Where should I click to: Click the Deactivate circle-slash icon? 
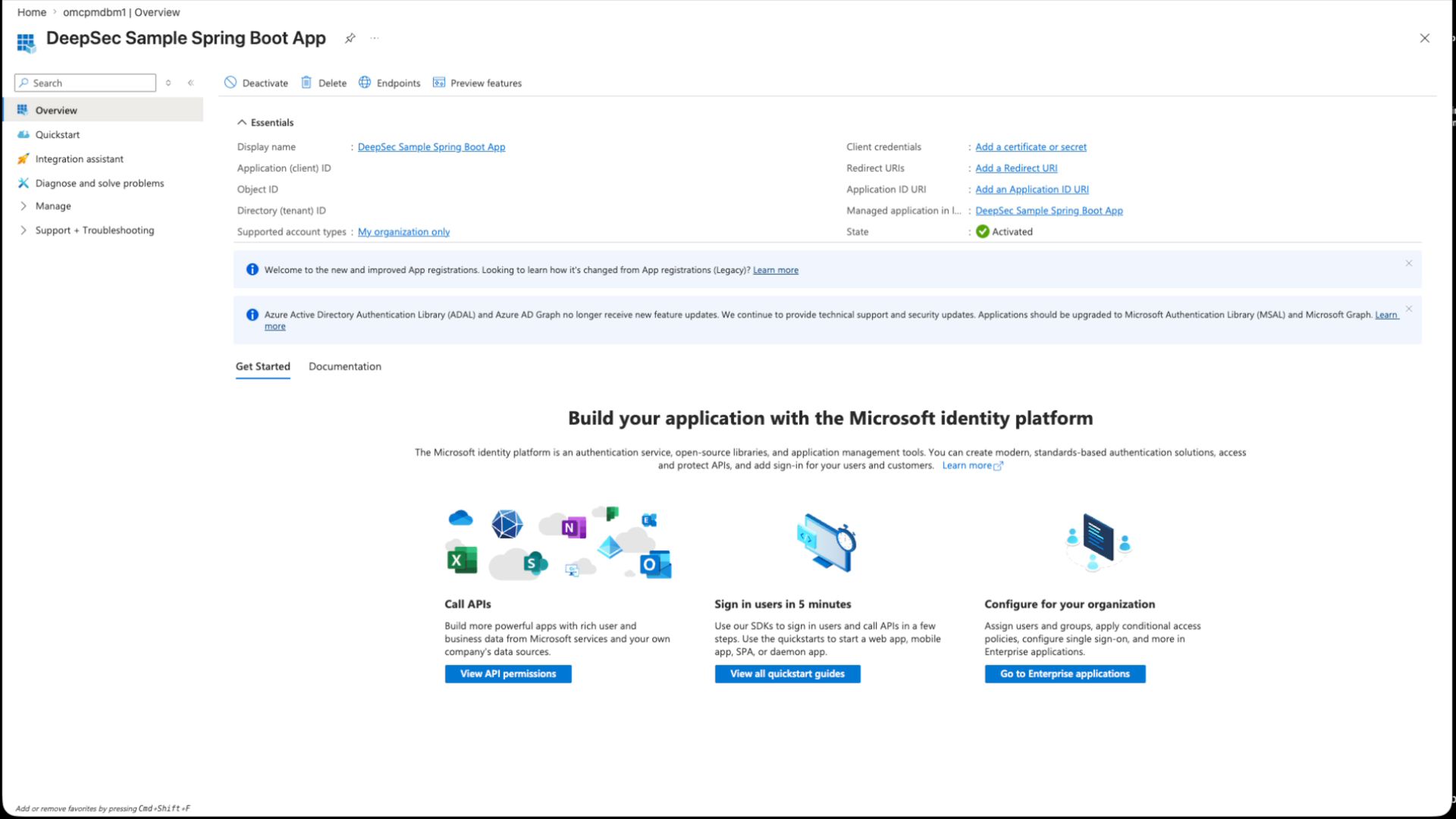[231, 82]
